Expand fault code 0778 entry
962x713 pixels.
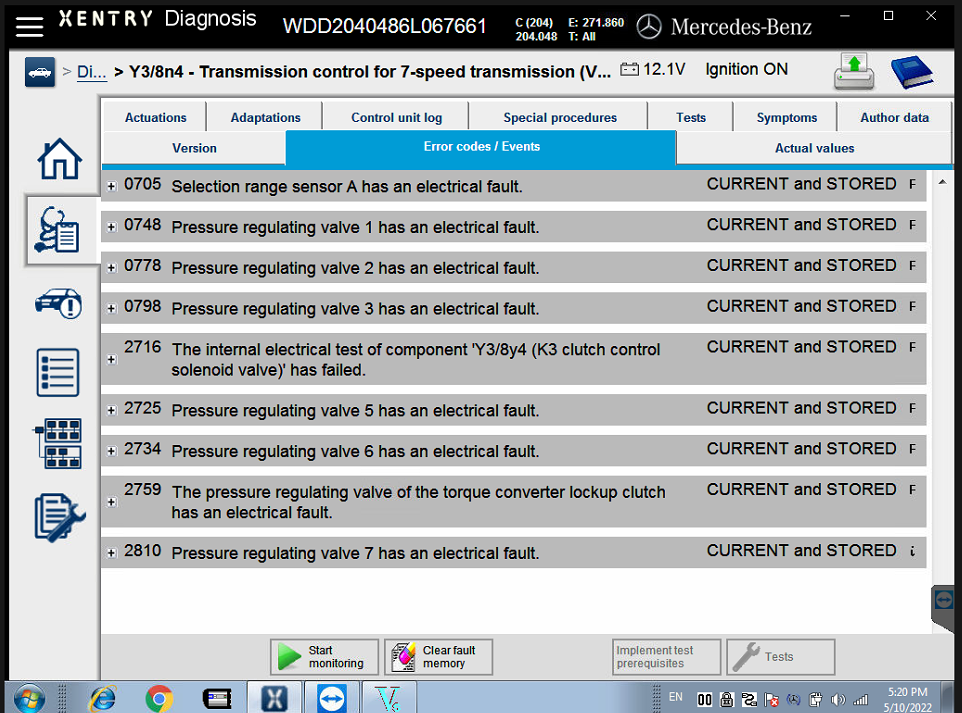pyautogui.click(x=111, y=268)
